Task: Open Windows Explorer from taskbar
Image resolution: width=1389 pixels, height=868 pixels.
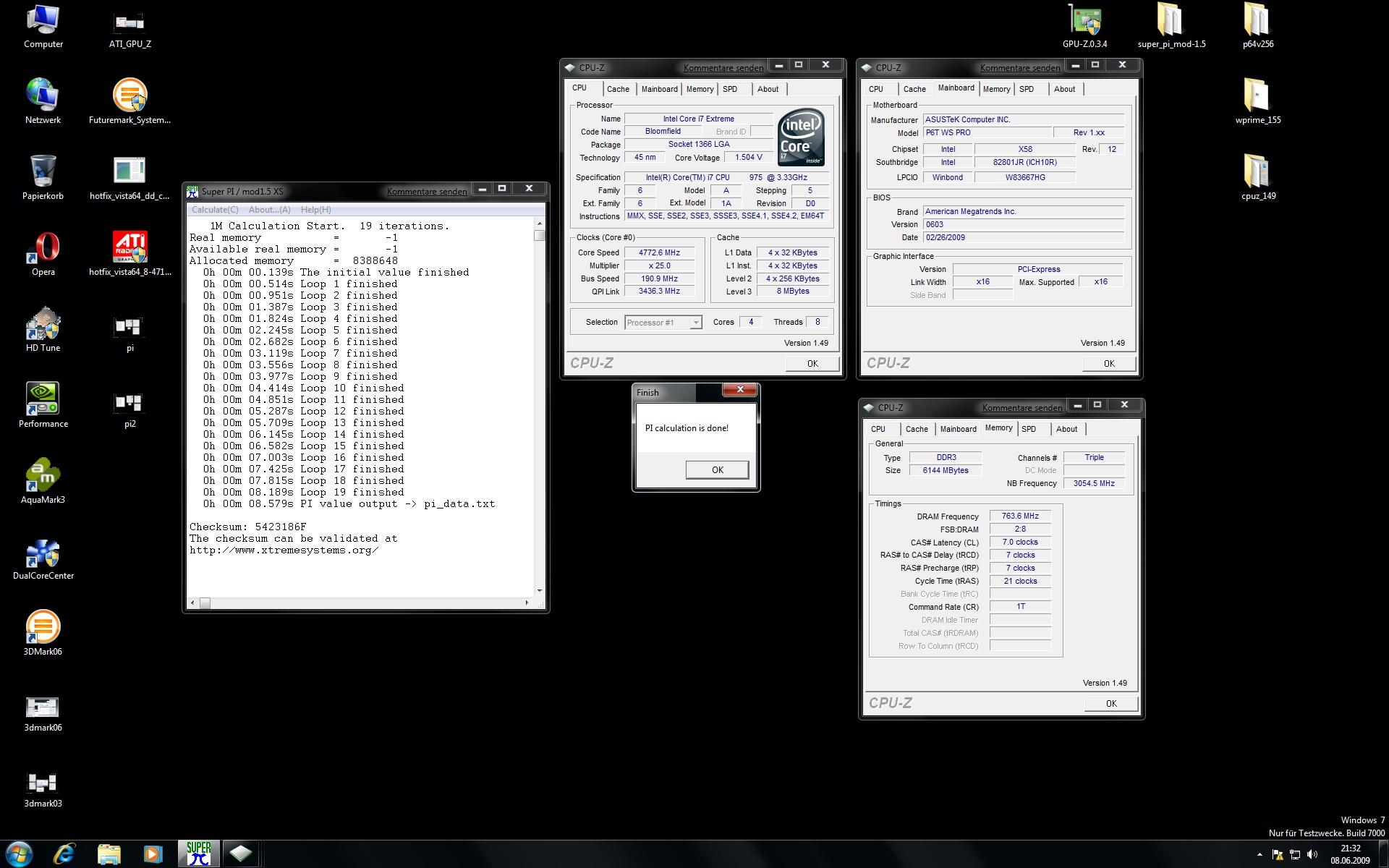Action: (x=109, y=854)
